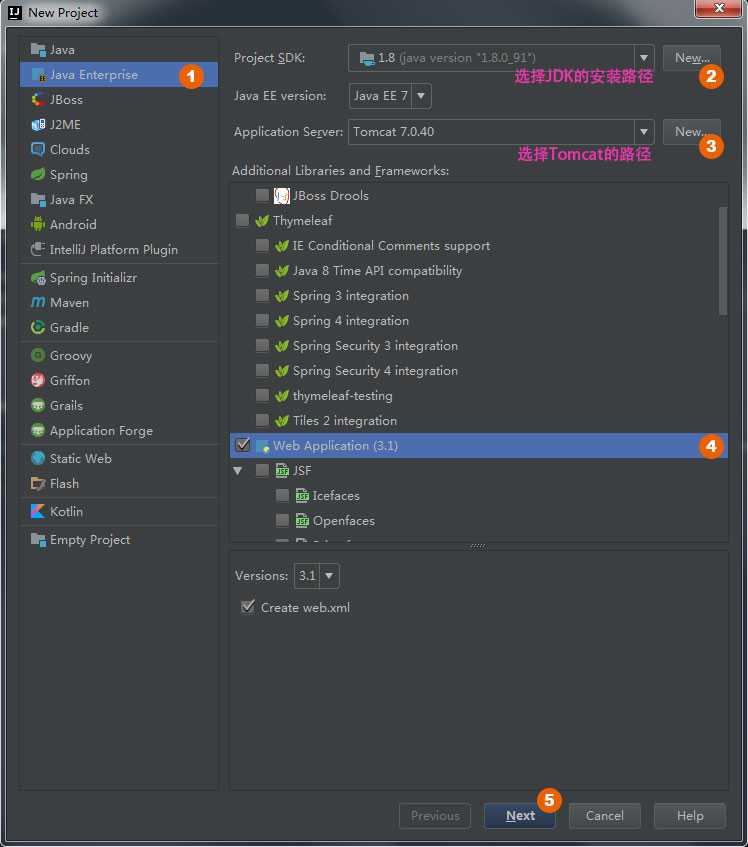Select the Android robot icon
748x847 pixels.
click(x=38, y=224)
